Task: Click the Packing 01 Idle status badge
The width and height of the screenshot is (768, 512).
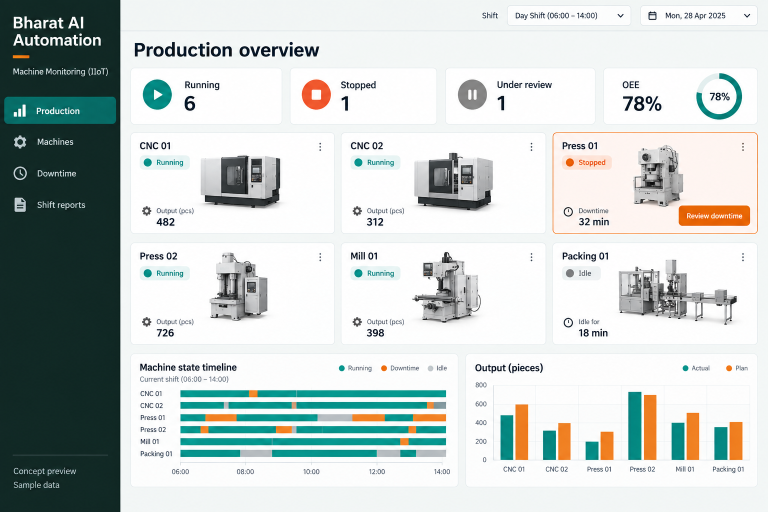Action: pyautogui.click(x=581, y=273)
